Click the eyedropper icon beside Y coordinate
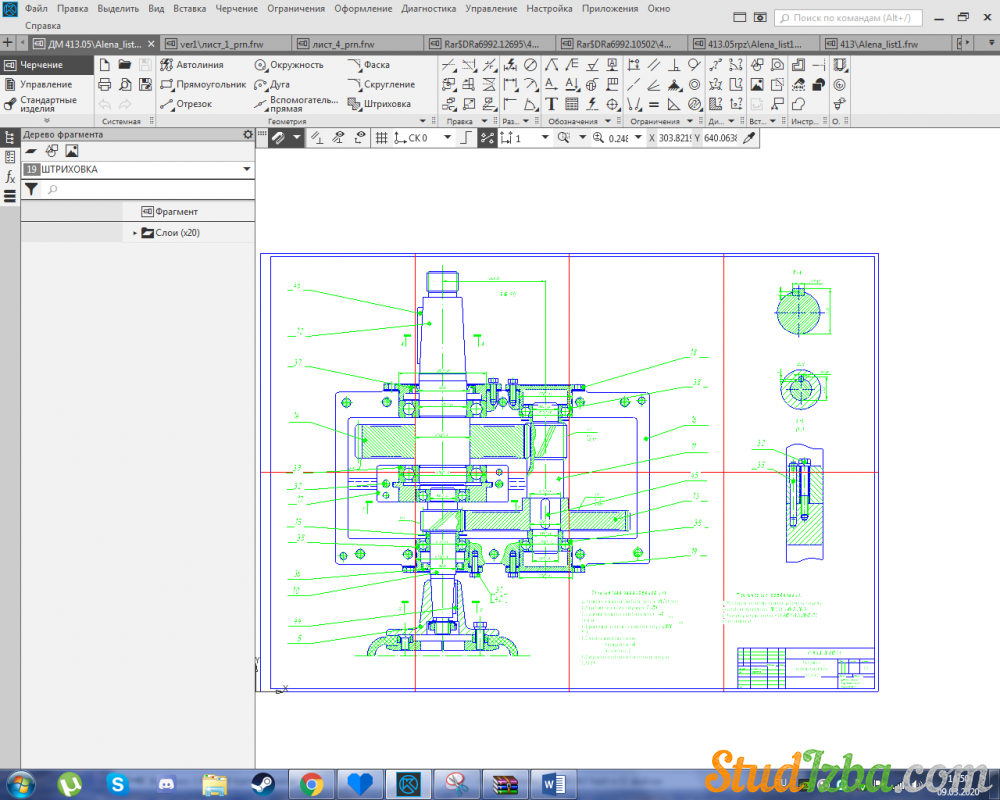Viewport: 1000px width, 800px height. (749, 138)
